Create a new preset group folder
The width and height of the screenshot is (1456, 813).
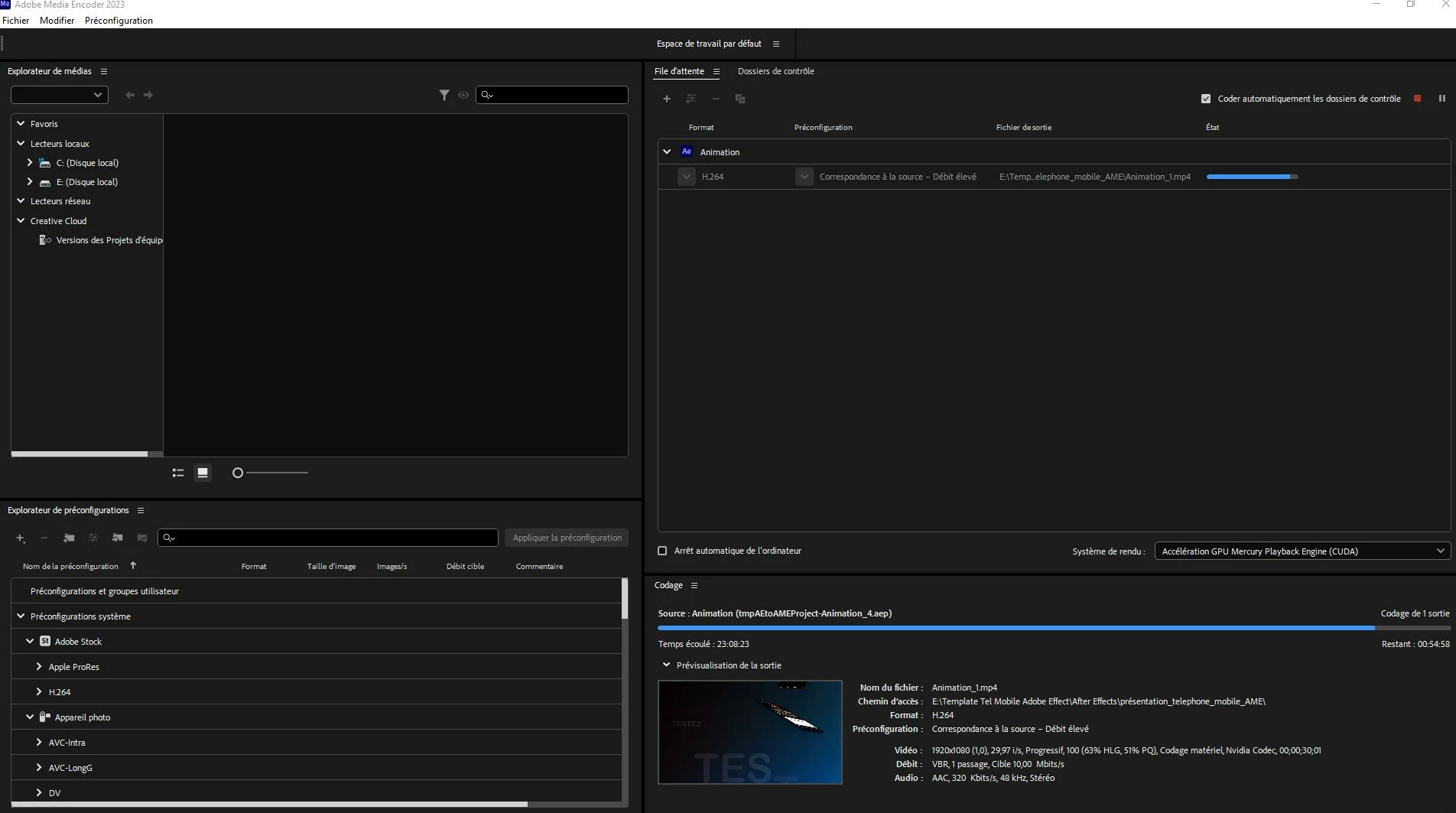pyautogui.click(x=69, y=538)
